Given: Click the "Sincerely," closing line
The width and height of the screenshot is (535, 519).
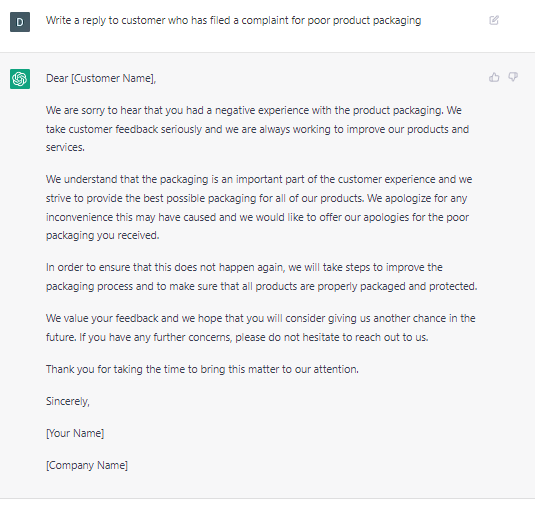Looking at the screenshot, I should [68, 401].
